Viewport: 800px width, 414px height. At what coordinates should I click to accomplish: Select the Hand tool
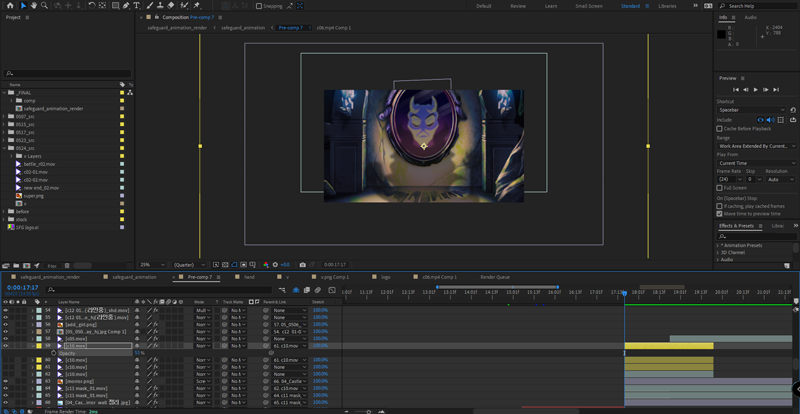point(33,6)
